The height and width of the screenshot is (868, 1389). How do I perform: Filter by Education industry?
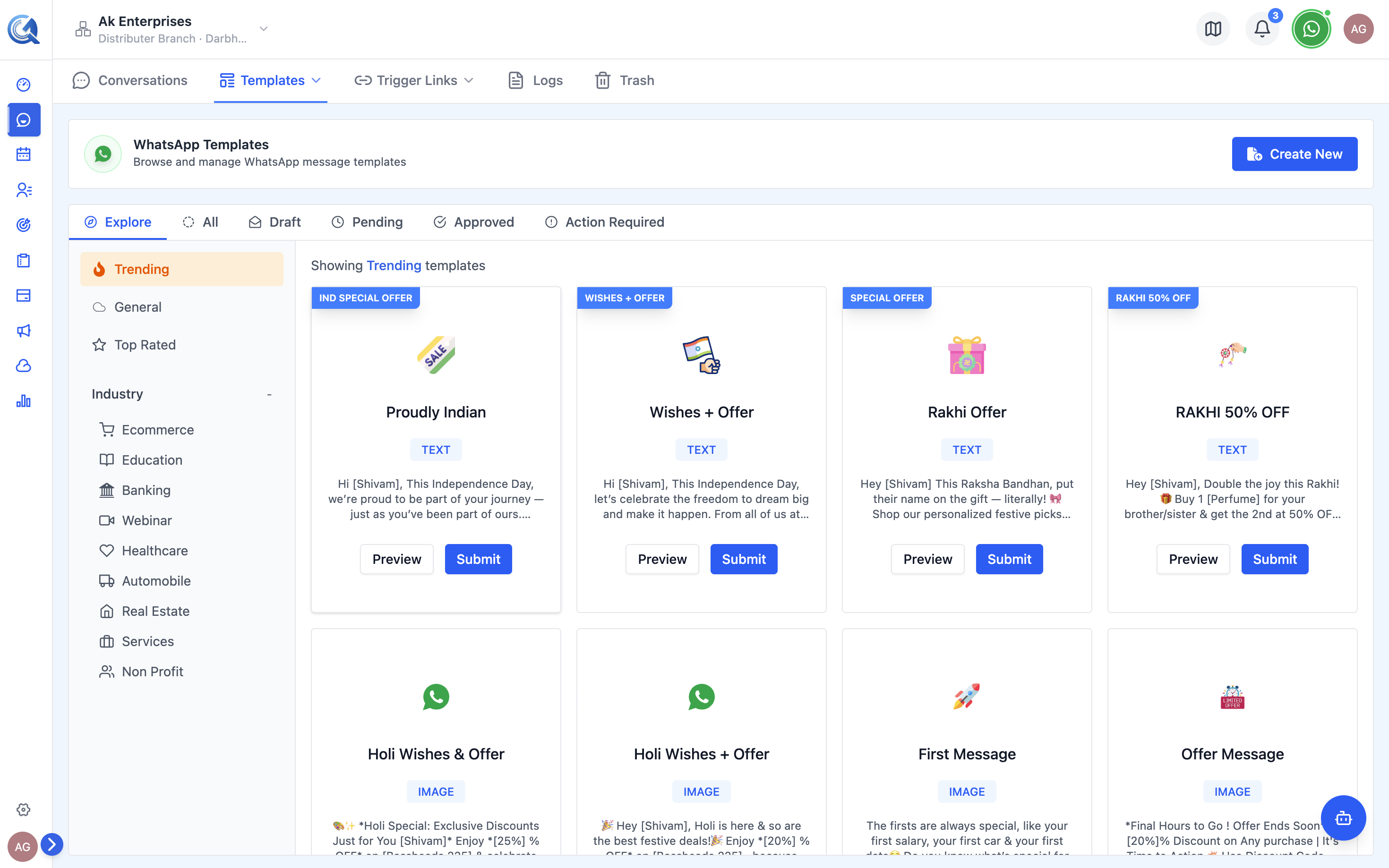click(x=141, y=460)
